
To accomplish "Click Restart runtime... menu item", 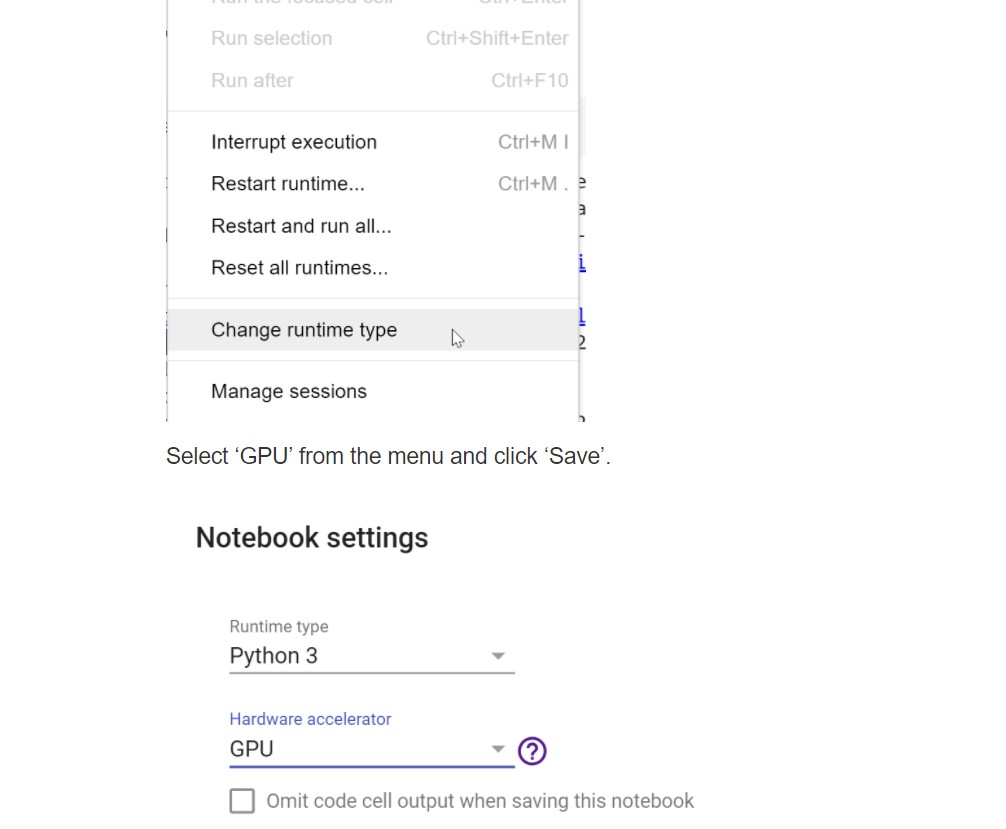I will pos(288,184).
